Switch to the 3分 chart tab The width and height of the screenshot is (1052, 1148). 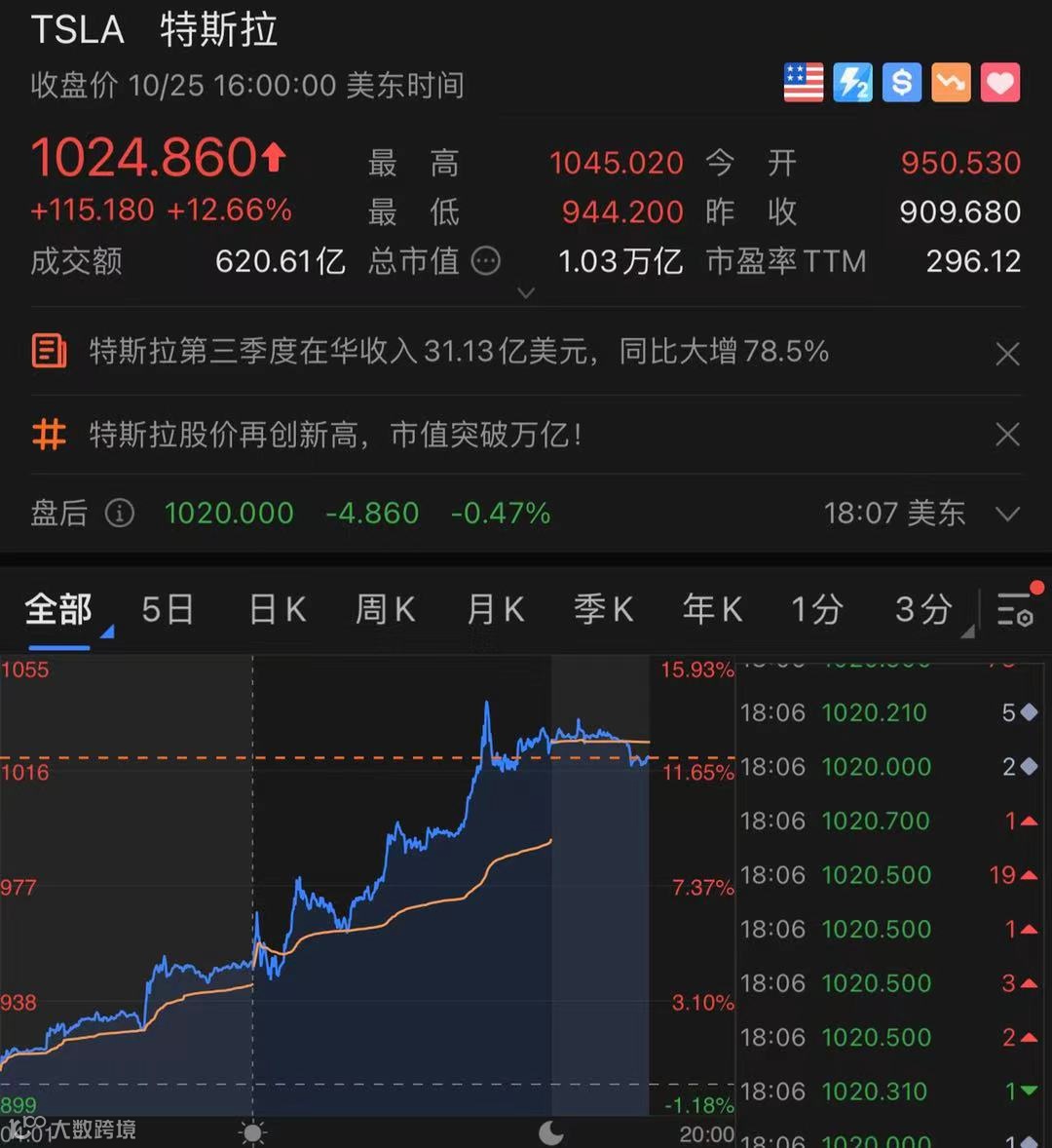pyautogui.click(x=924, y=609)
